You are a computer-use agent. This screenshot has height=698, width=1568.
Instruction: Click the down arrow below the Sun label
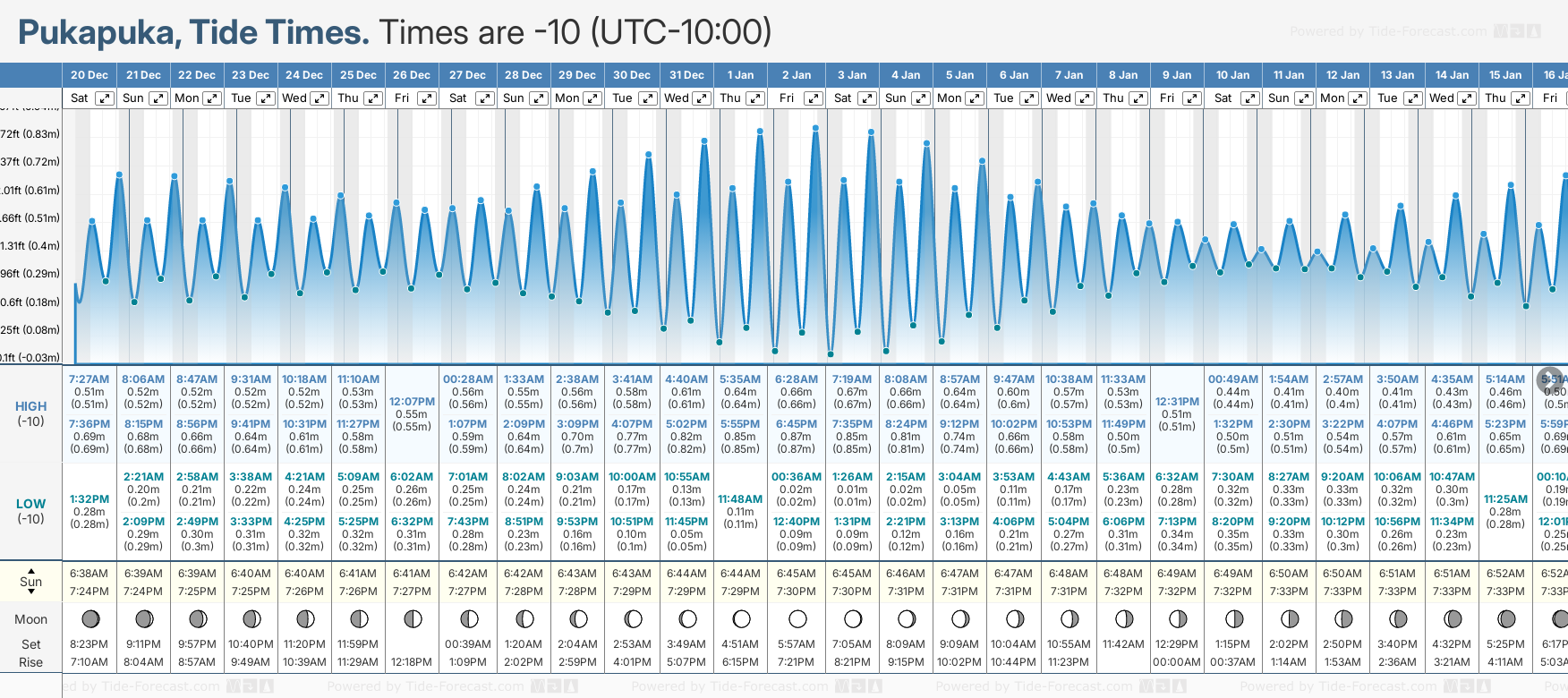31,592
